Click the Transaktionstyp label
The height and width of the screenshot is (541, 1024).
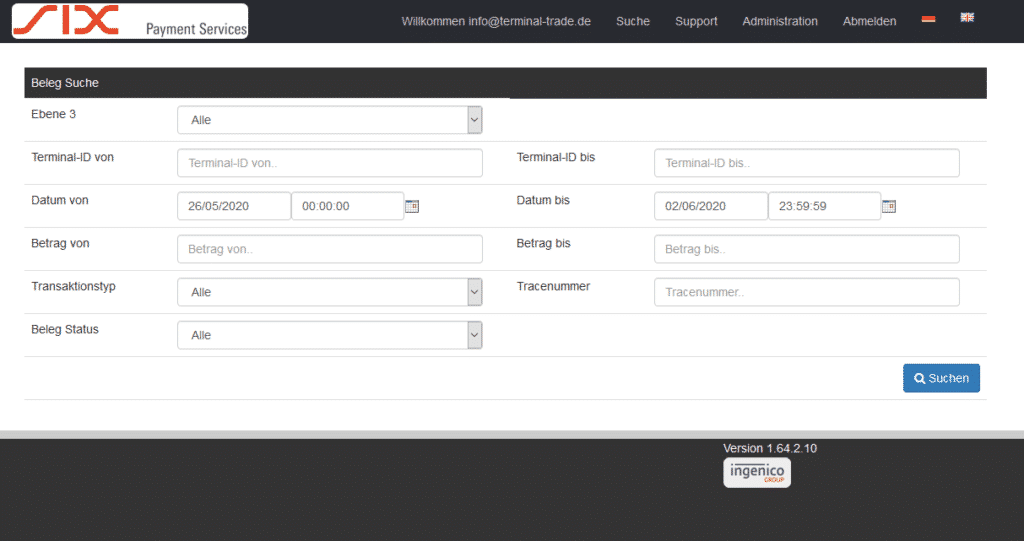click(73, 286)
